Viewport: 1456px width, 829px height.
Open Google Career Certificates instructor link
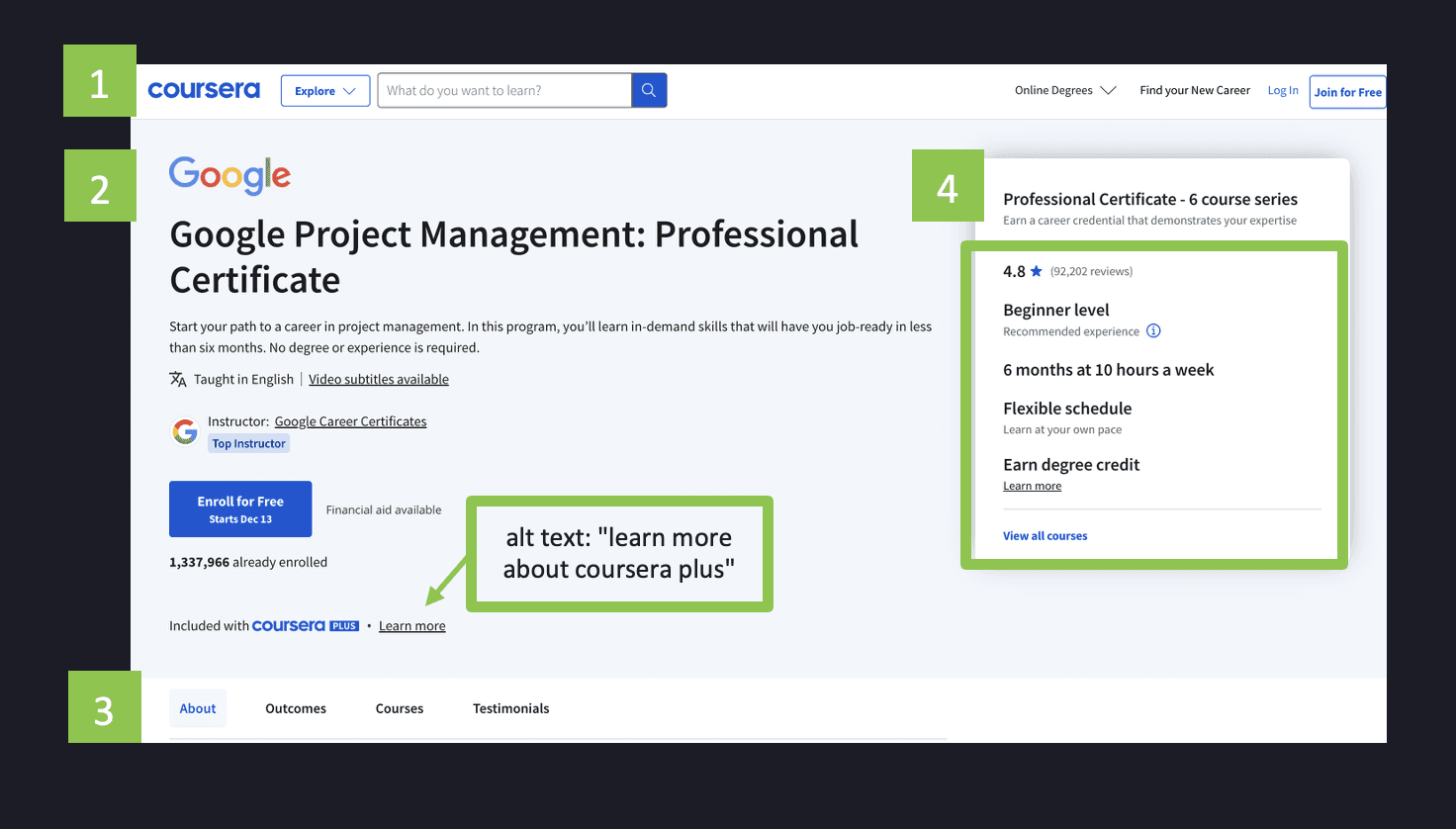[x=350, y=421]
